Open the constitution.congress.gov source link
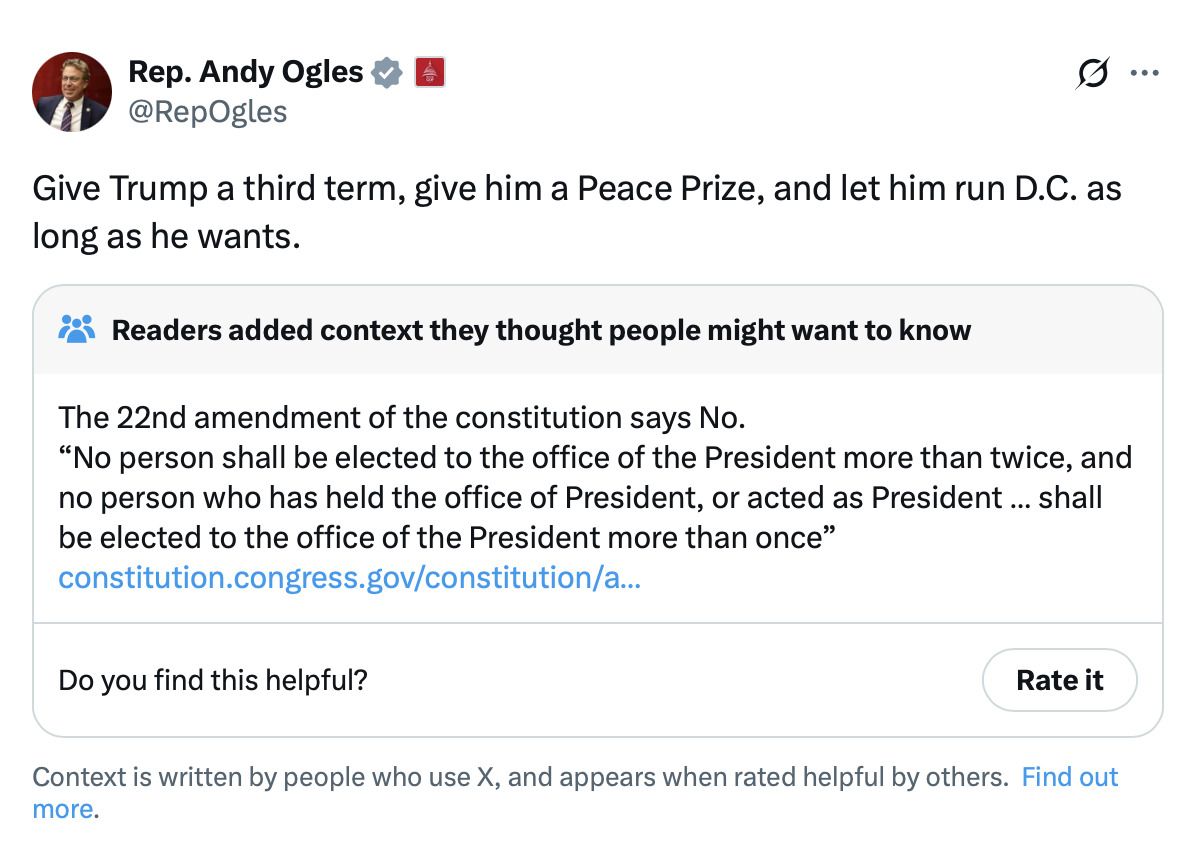1196x850 pixels. click(x=350, y=578)
